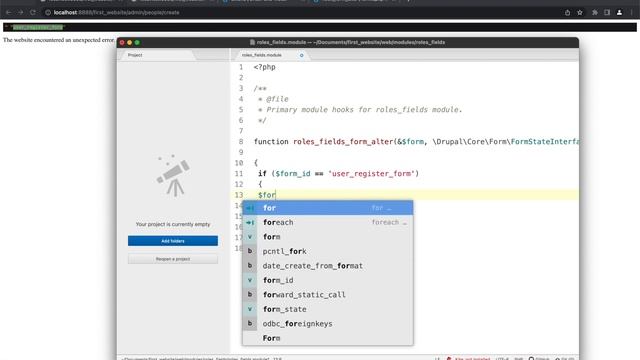640x360 pixels.
Task: Select the 'form_id' variable suggestion
Action: click(328, 280)
